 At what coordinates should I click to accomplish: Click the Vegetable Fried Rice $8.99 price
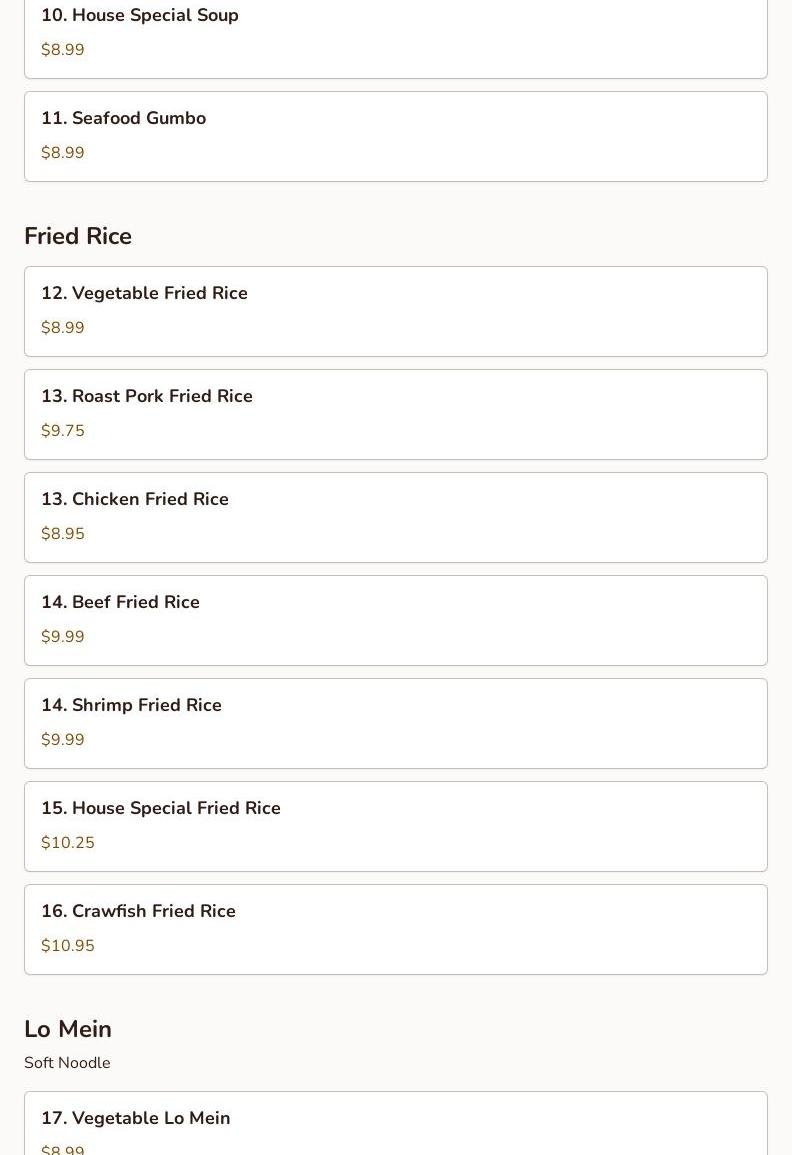point(63,328)
